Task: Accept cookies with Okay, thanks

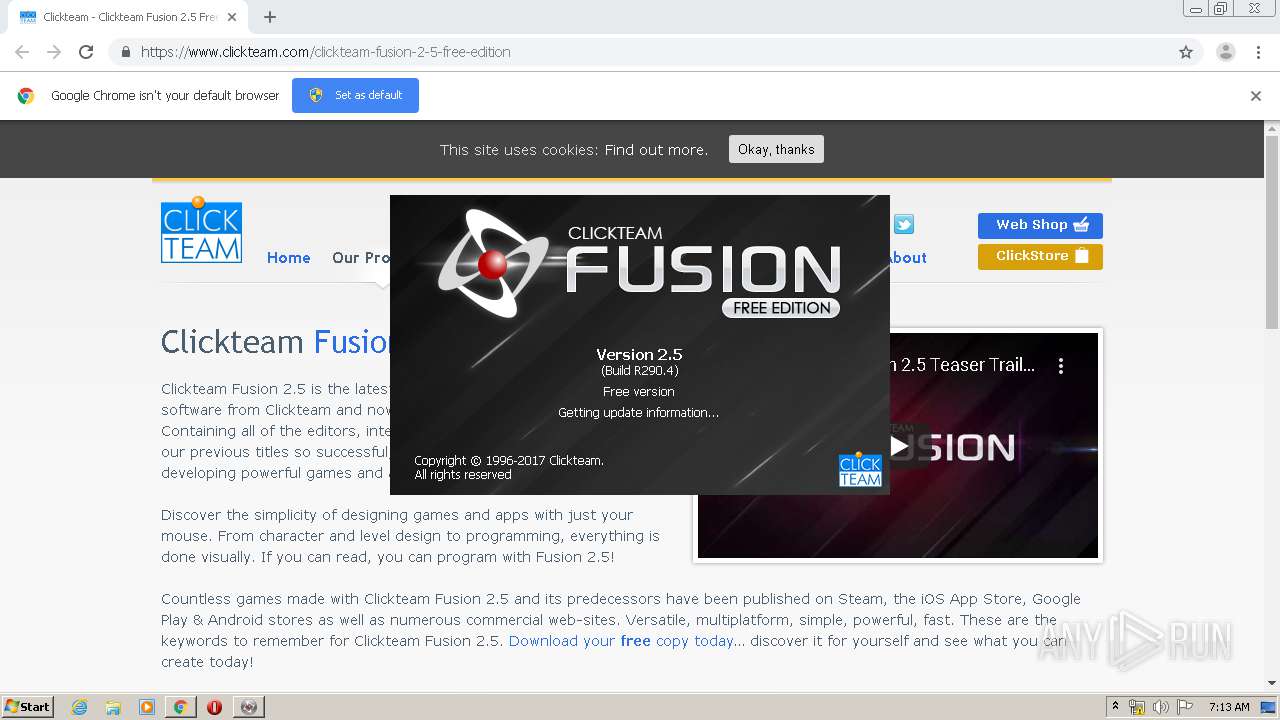Action: point(776,149)
